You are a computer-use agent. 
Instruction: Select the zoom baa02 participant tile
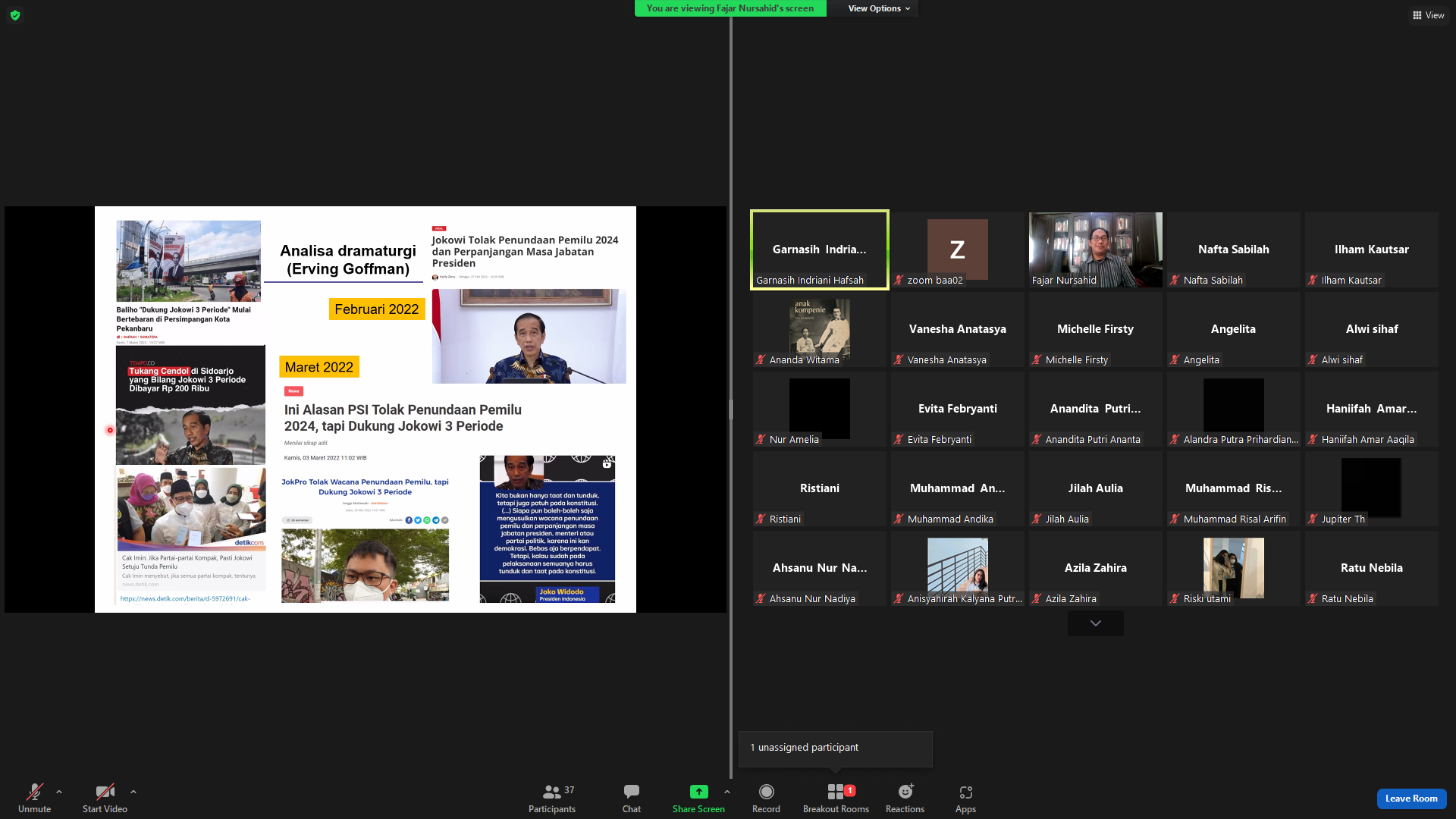point(957,249)
